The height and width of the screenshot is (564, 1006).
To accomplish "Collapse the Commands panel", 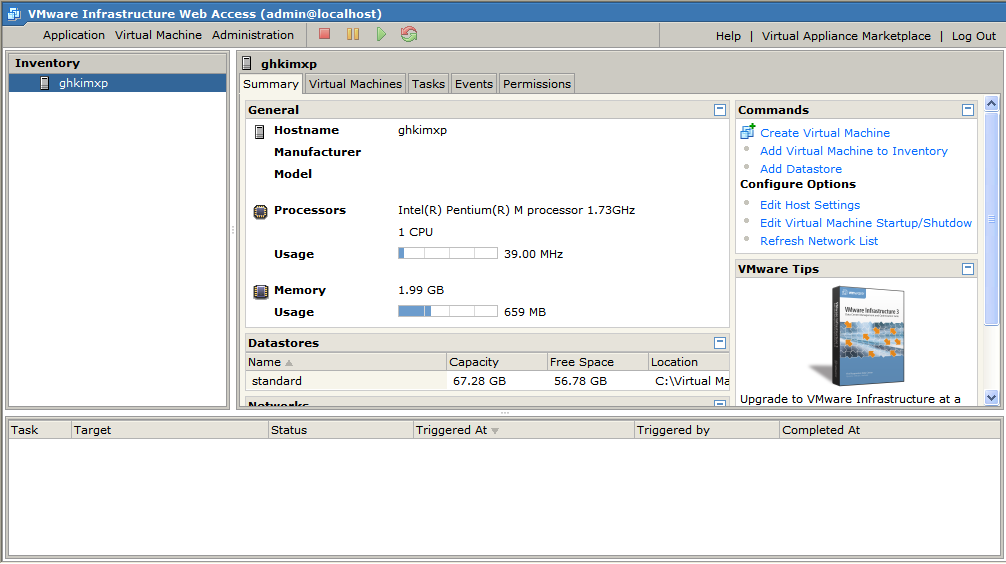I will point(968,110).
